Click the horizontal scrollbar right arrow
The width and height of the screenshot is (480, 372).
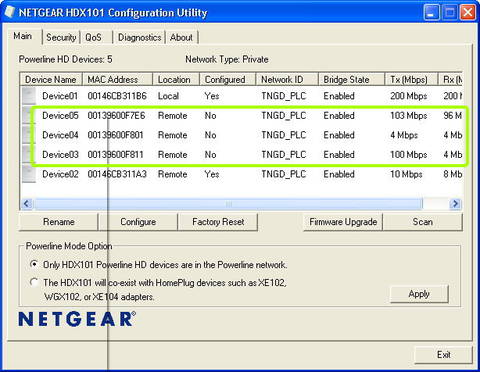(x=455, y=204)
